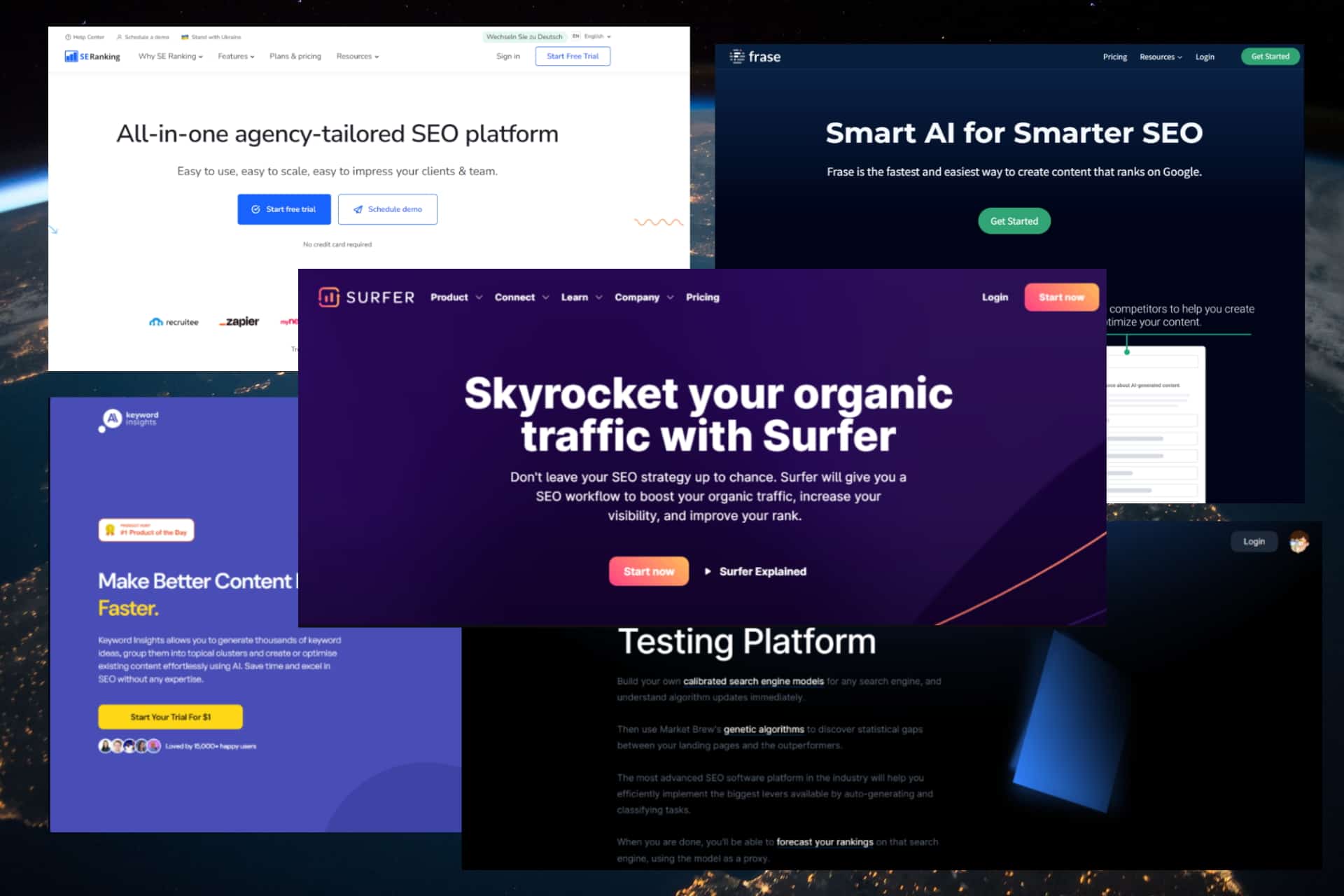Expand the Why SE Ranking menu
The height and width of the screenshot is (896, 1344).
point(170,56)
